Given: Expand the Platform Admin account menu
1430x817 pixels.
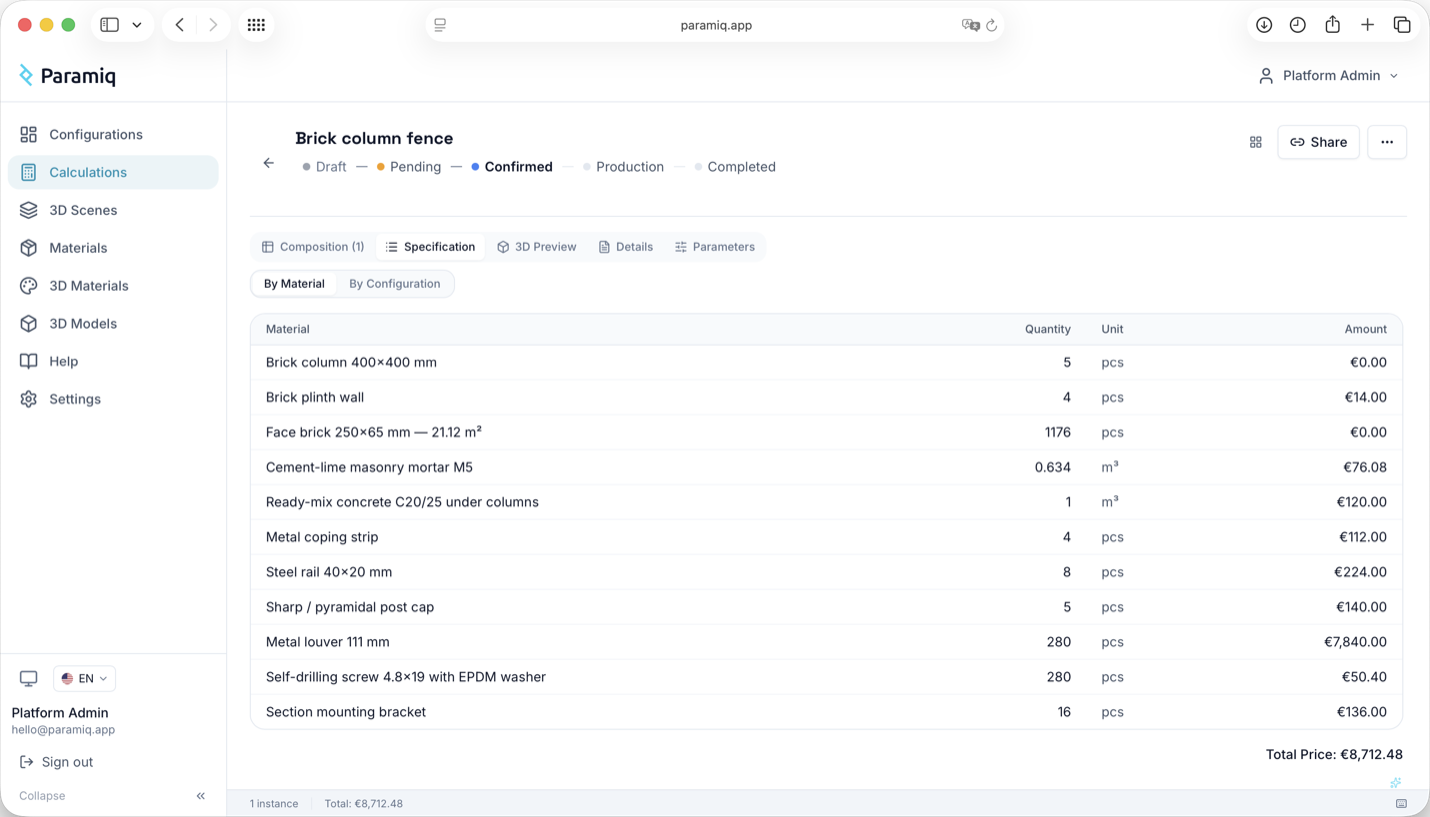Looking at the screenshot, I should click(1328, 76).
